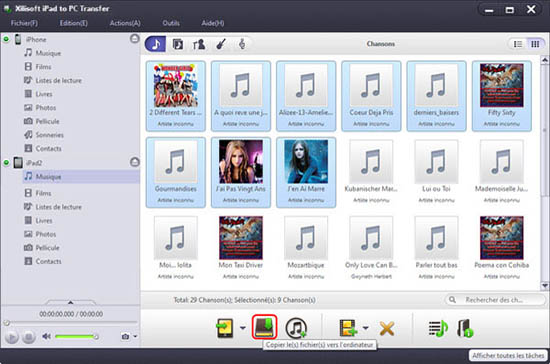
Task: Switch to thumbnail grid view
Action: [535, 44]
